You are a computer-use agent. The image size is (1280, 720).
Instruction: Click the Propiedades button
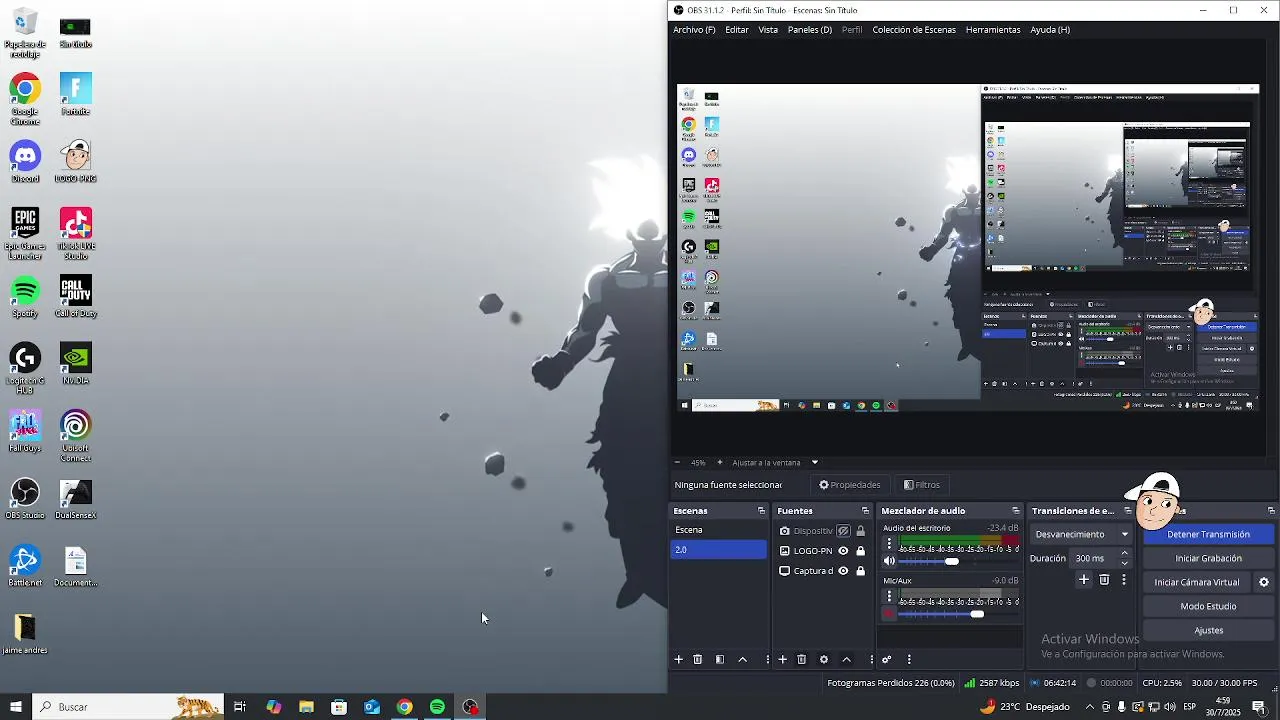coord(850,485)
